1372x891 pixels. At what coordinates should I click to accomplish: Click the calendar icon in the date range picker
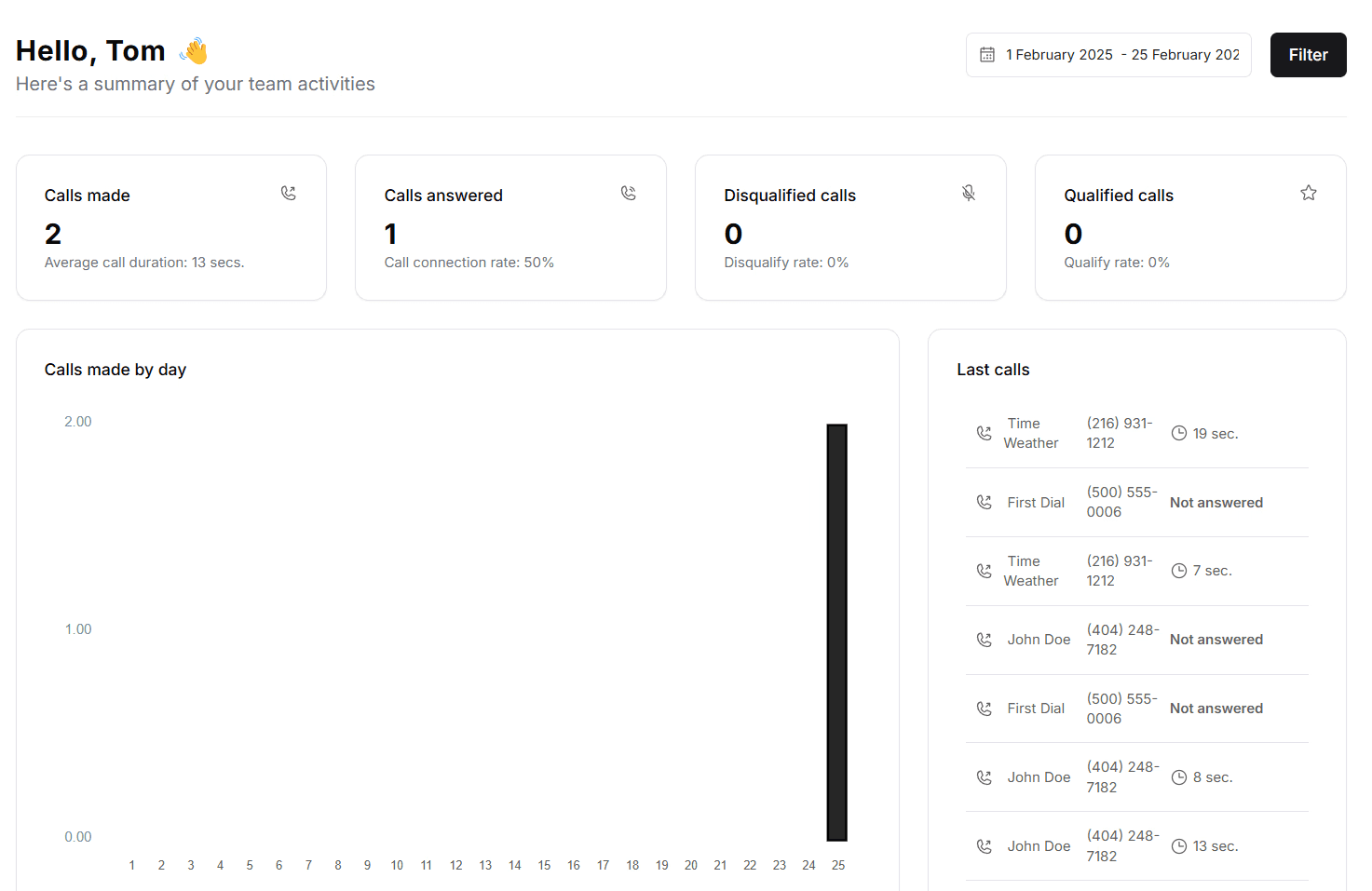(x=986, y=54)
